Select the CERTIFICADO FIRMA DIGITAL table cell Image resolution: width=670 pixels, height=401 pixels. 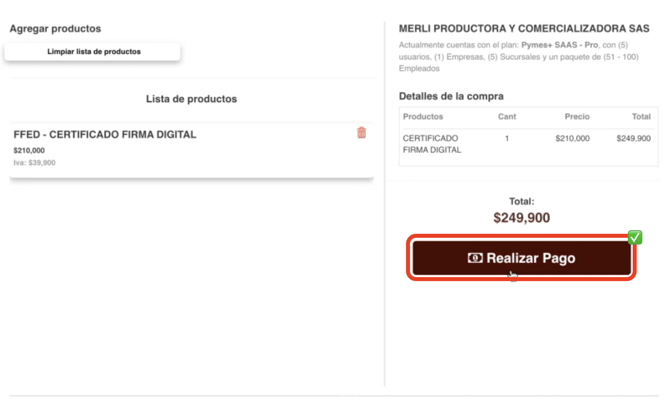pos(432,144)
